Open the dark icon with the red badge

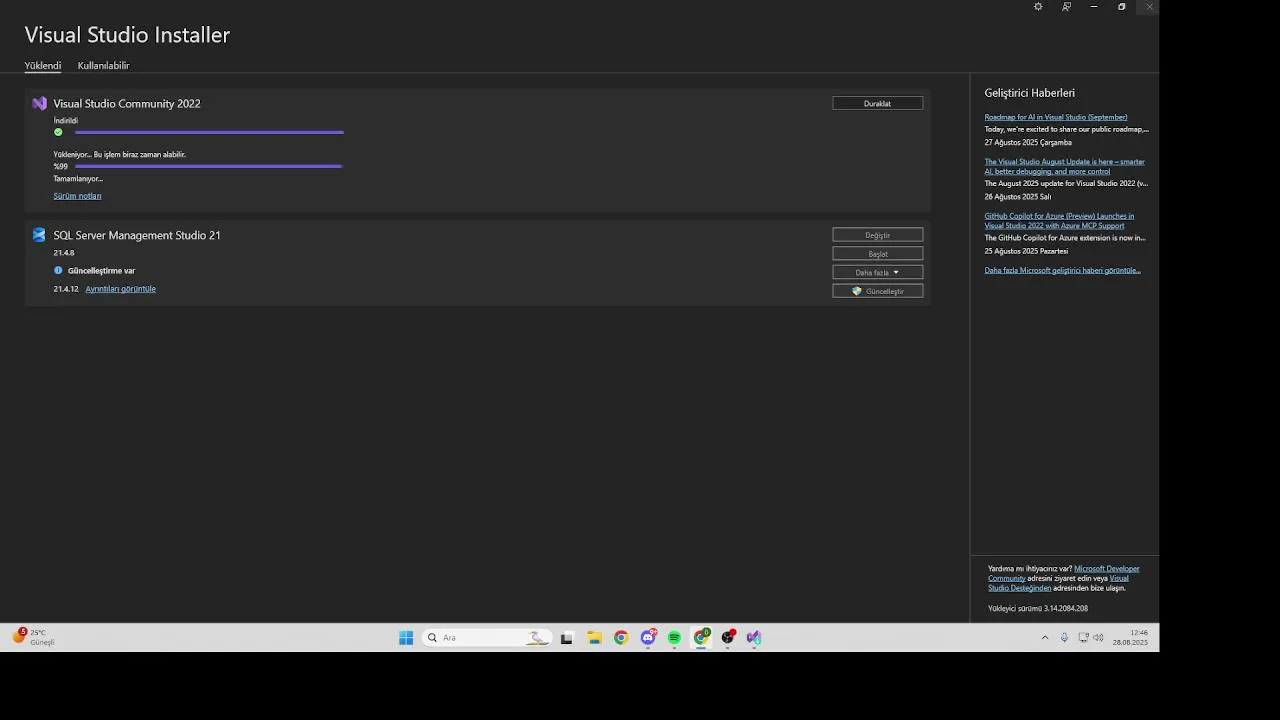pyautogui.click(x=729, y=638)
